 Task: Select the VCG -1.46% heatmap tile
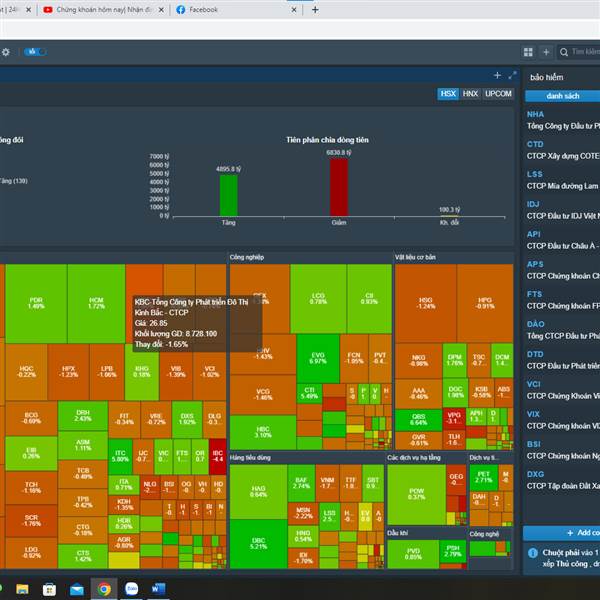click(263, 395)
